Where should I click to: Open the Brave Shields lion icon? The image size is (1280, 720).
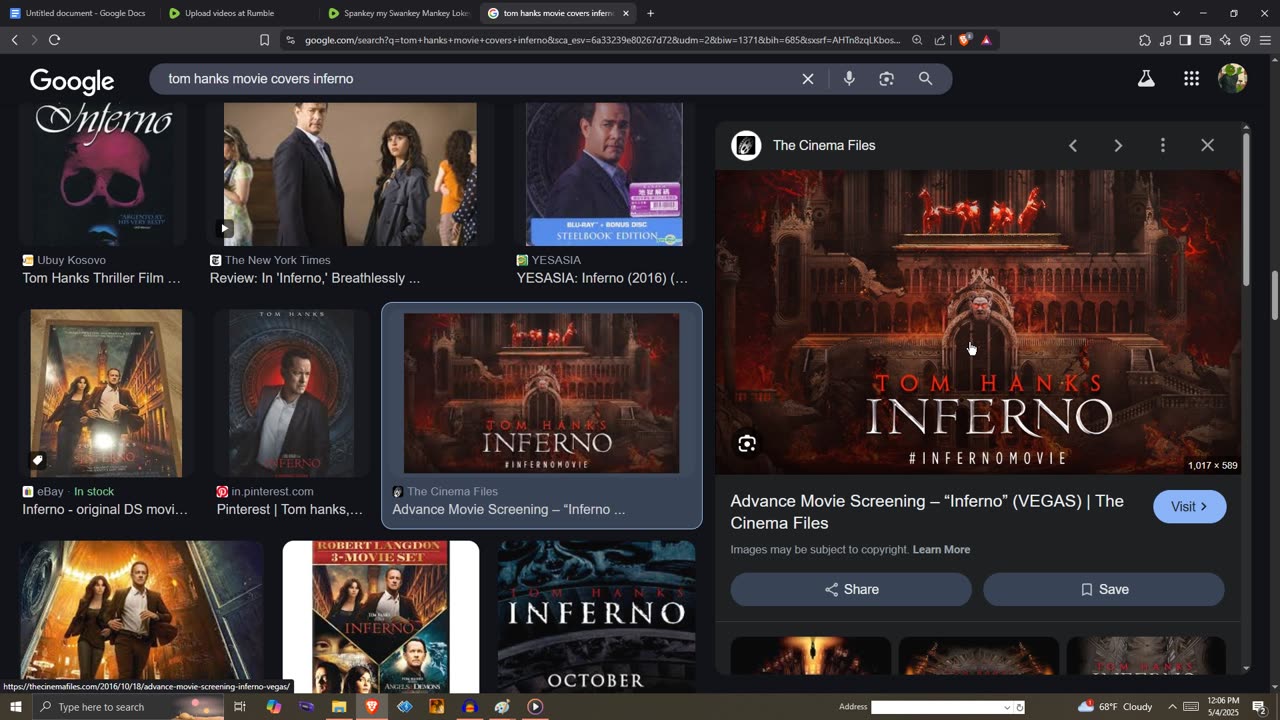[964, 40]
